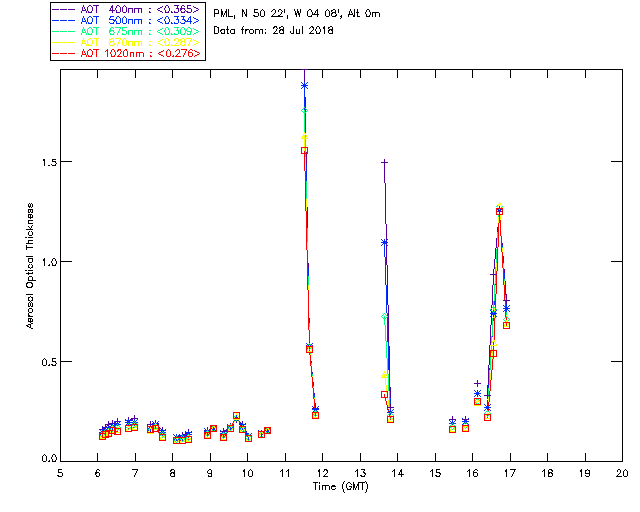This screenshot has width=640, height=512.
Task: Select the purple plus marker at 1.5 near 13.6 GMT
Action: coord(384,163)
